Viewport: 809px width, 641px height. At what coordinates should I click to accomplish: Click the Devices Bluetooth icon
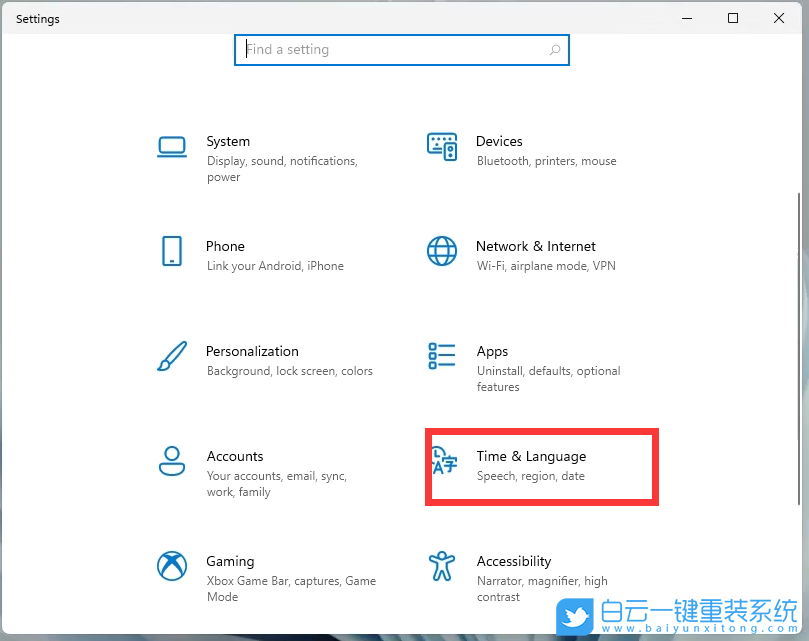(x=441, y=146)
